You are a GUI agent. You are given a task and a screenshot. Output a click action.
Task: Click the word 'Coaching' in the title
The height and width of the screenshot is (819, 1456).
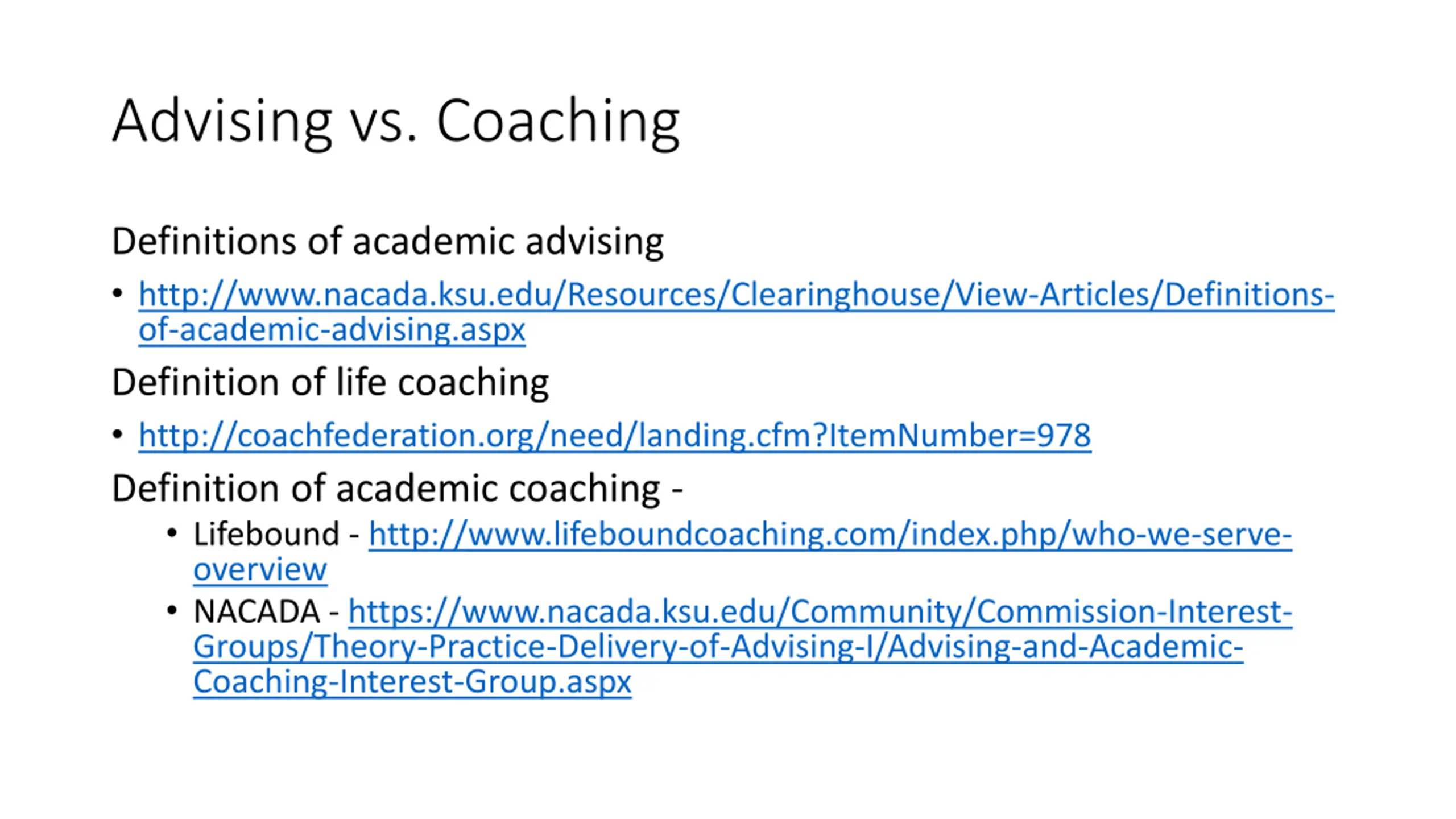pos(558,122)
